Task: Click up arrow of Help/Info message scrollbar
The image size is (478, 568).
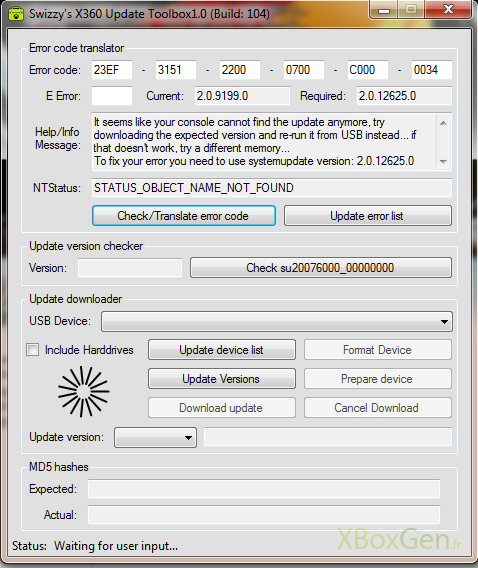Action: coord(444,123)
